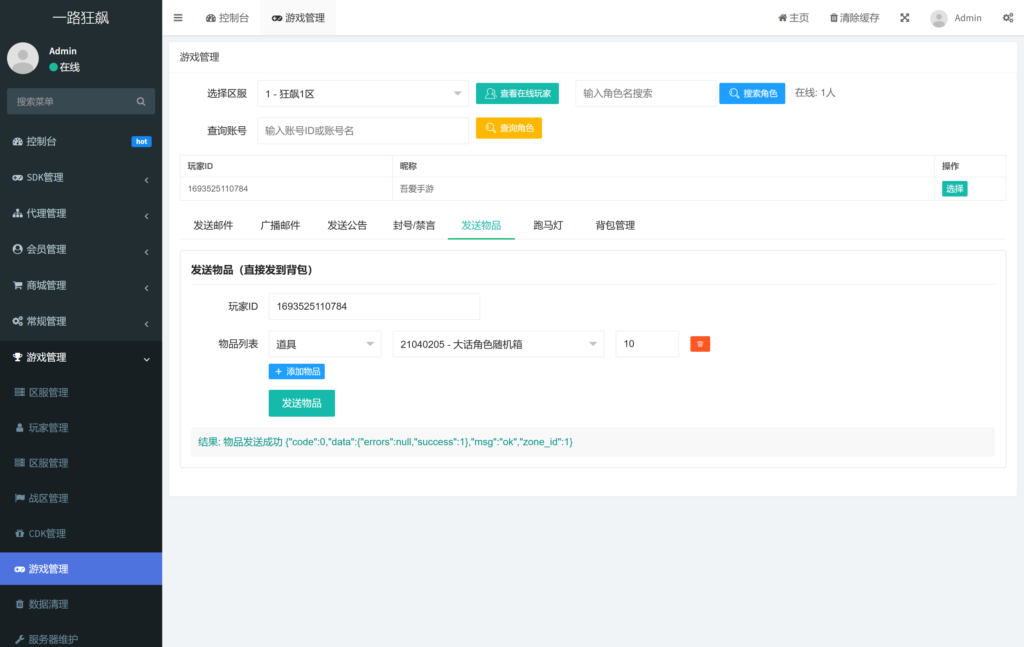The image size is (1024, 647).
Task: Click the 一路狂飙 site title
Action: pyautogui.click(x=81, y=18)
